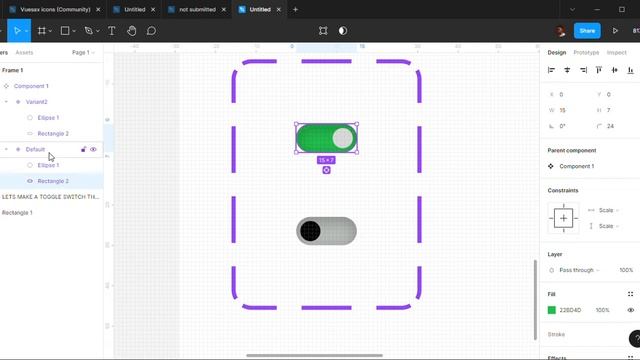Align horizontal centers icon
Image resolution: width=640 pixels, height=360 pixels.
pyautogui.click(x=567, y=70)
